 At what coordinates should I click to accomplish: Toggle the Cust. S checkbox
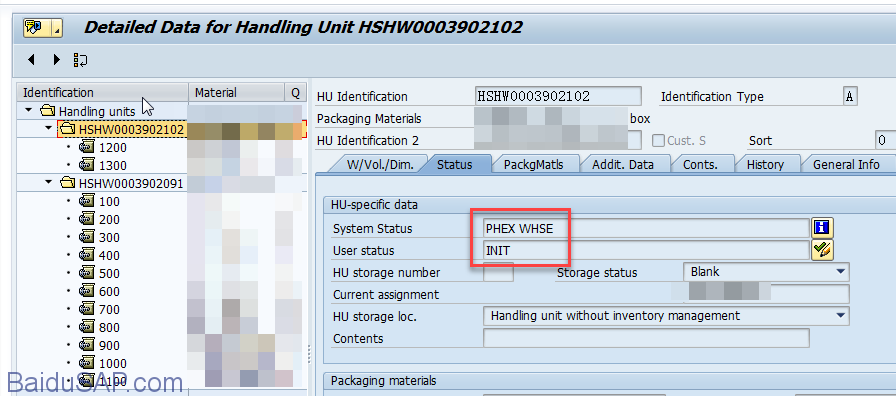tap(658, 141)
